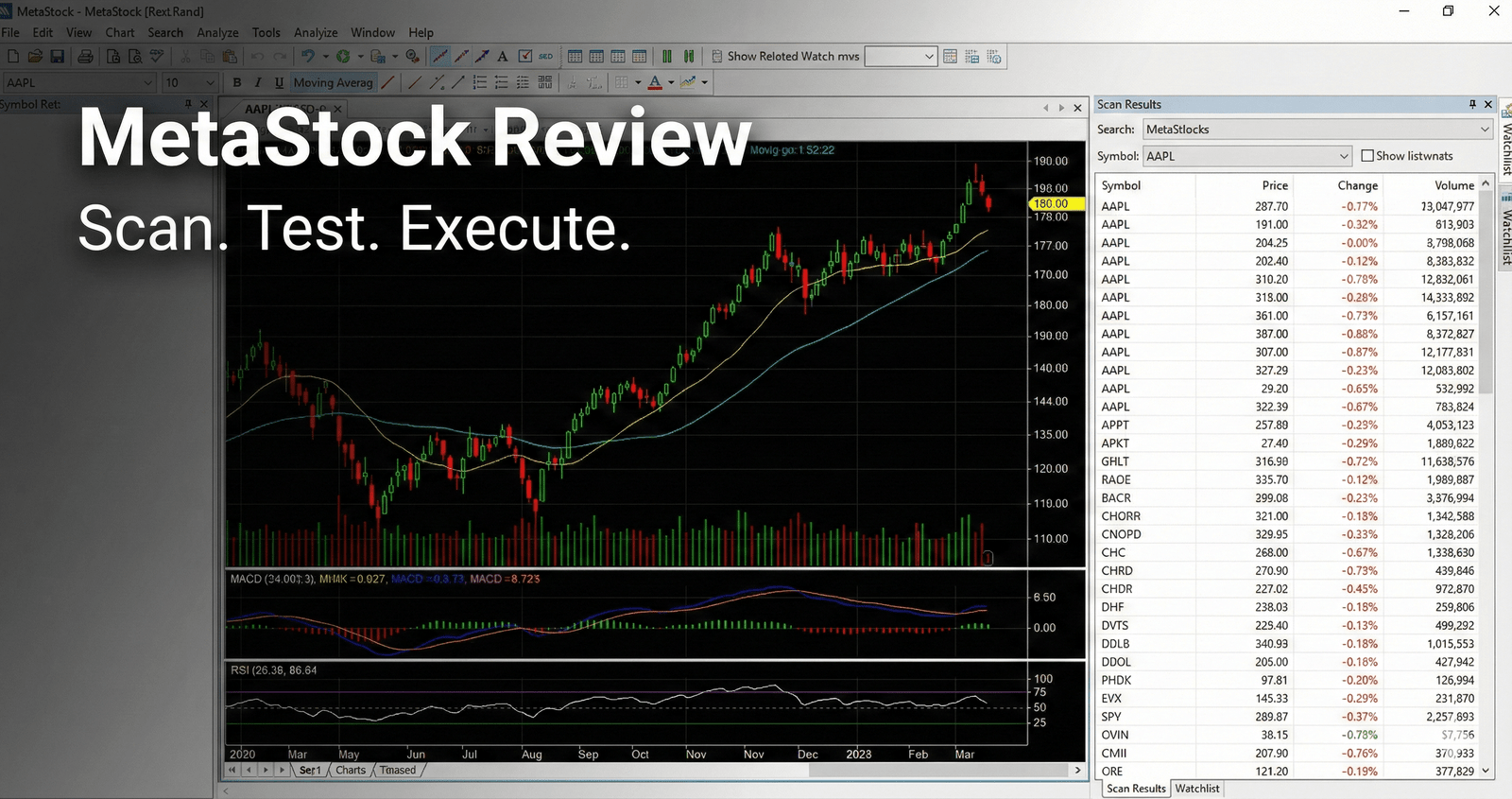Switch to the Charts tab below chart
This screenshot has height=799, width=1512.
tap(350, 770)
